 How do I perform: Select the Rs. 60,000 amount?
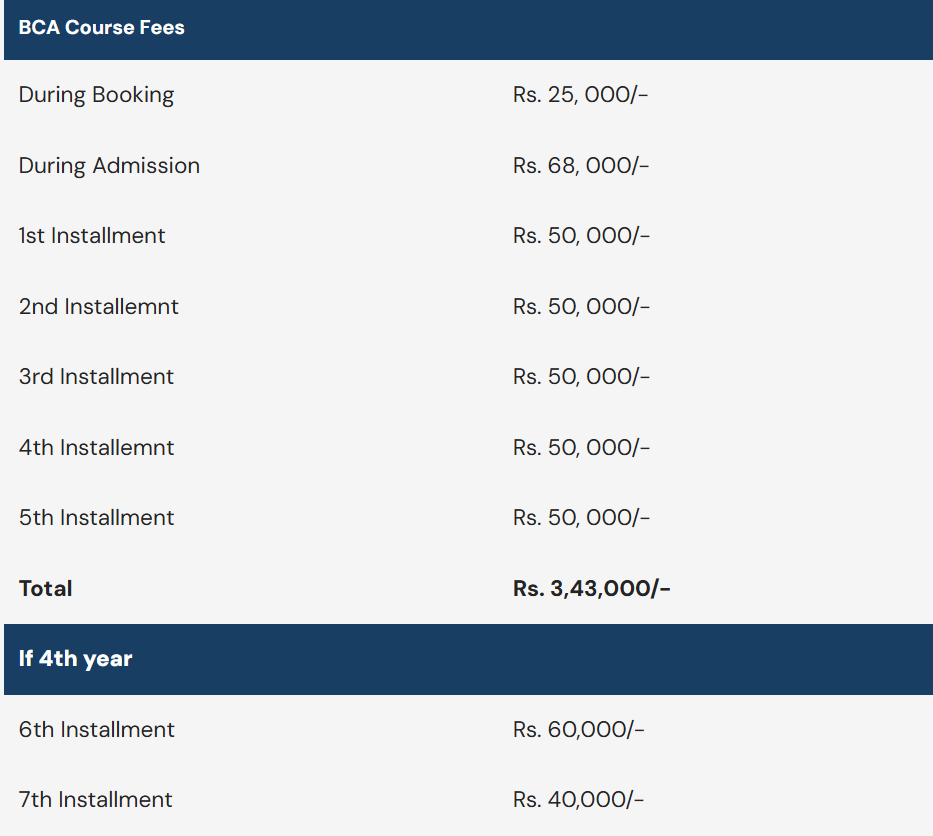point(578,730)
